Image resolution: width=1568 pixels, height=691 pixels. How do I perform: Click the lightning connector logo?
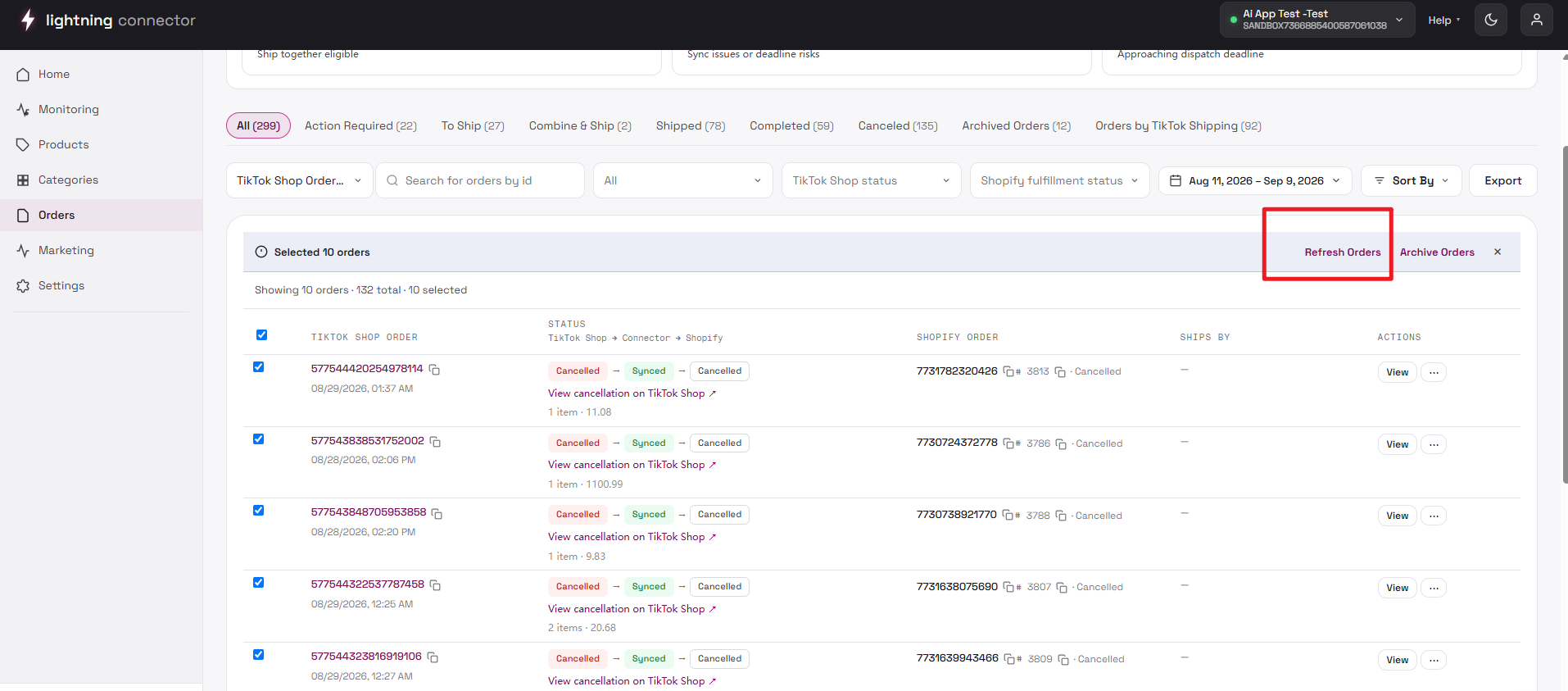pyautogui.click(x=108, y=20)
